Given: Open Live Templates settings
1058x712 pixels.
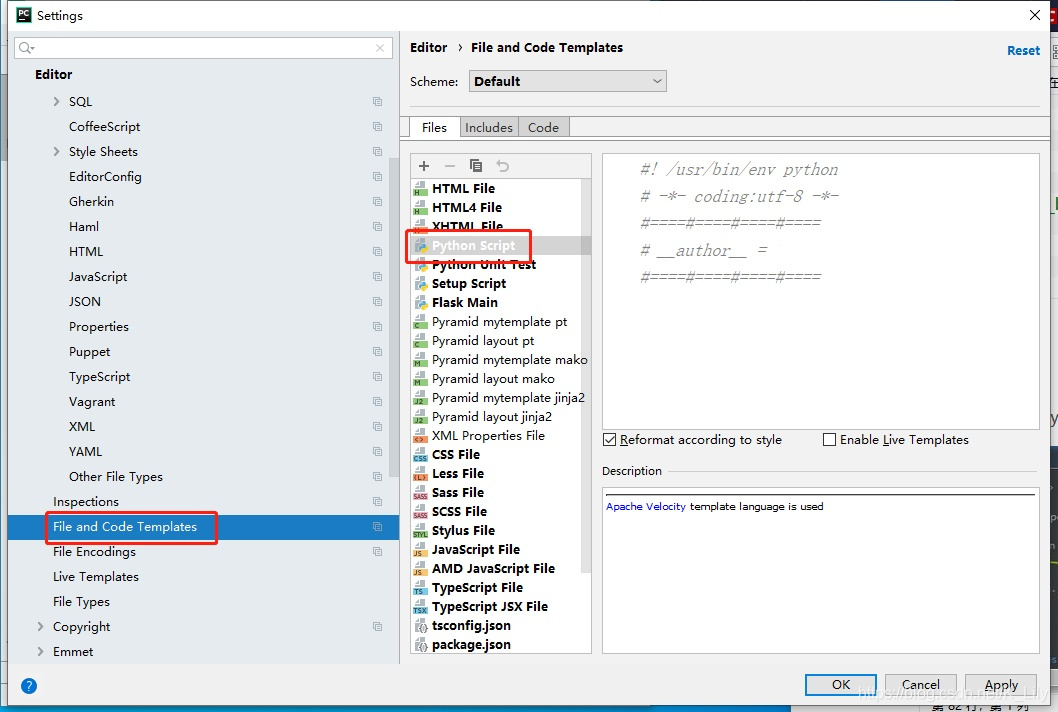Looking at the screenshot, I should pos(96,576).
